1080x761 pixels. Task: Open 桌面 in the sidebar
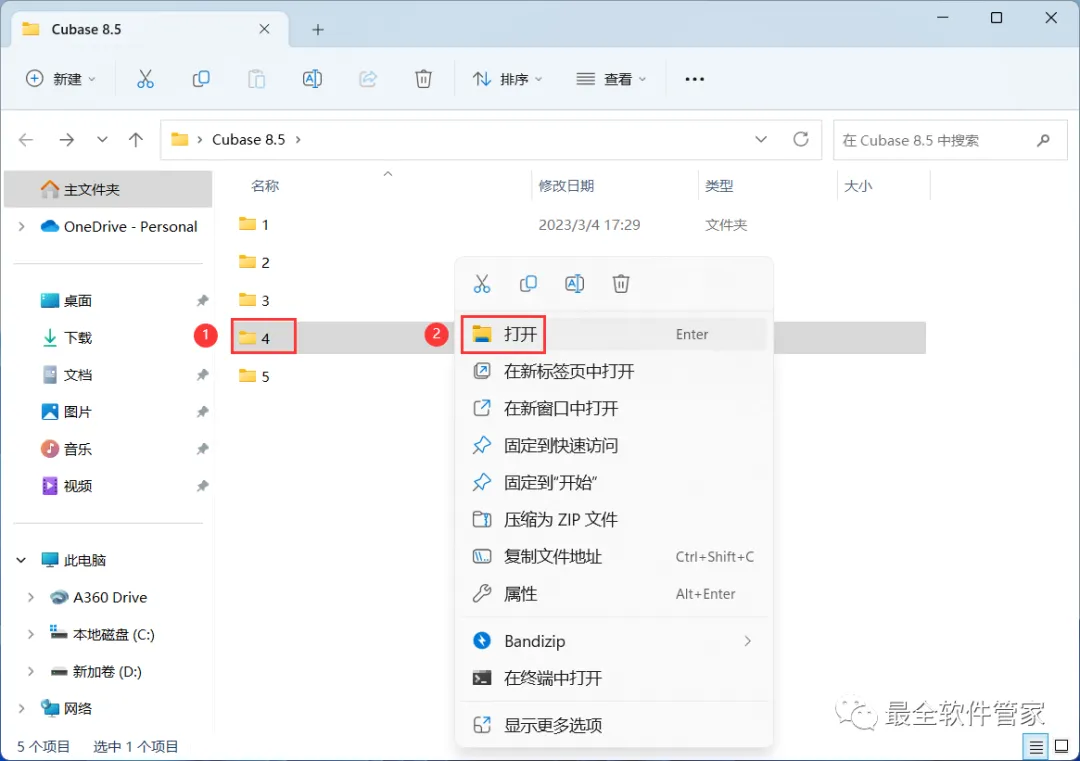point(77,301)
